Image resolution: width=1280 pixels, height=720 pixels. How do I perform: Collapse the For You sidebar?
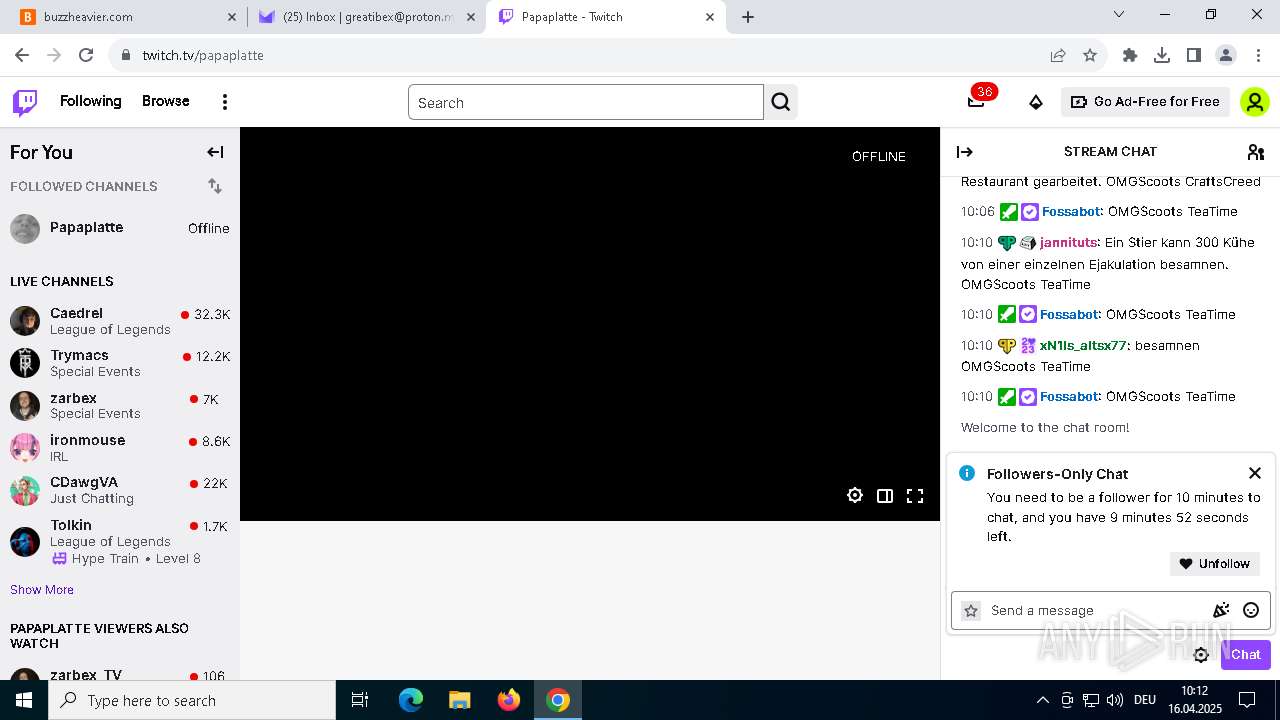[215, 152]
